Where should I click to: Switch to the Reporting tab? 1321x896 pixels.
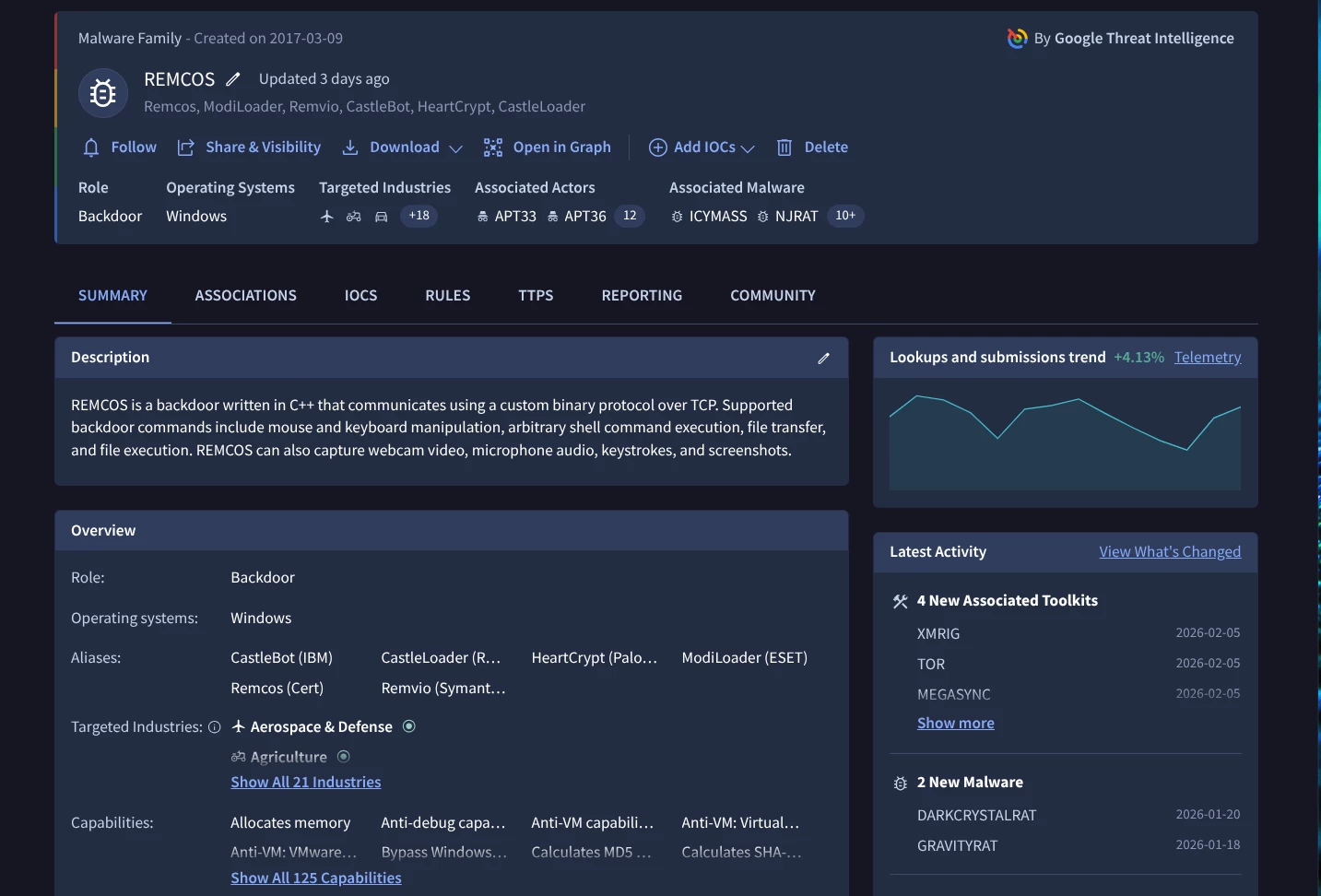(x=642, y=296)
